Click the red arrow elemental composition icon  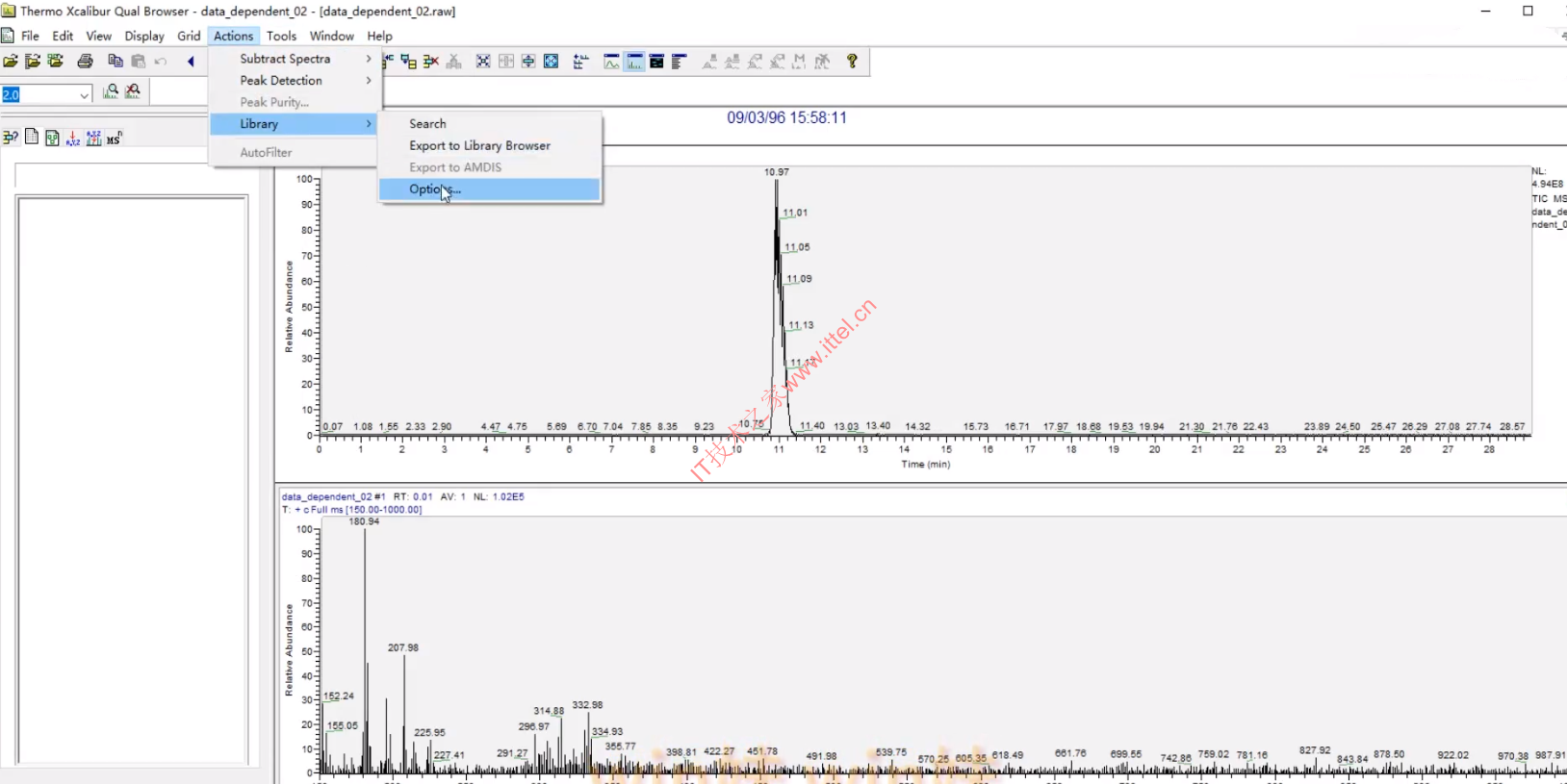click(73, 138)
